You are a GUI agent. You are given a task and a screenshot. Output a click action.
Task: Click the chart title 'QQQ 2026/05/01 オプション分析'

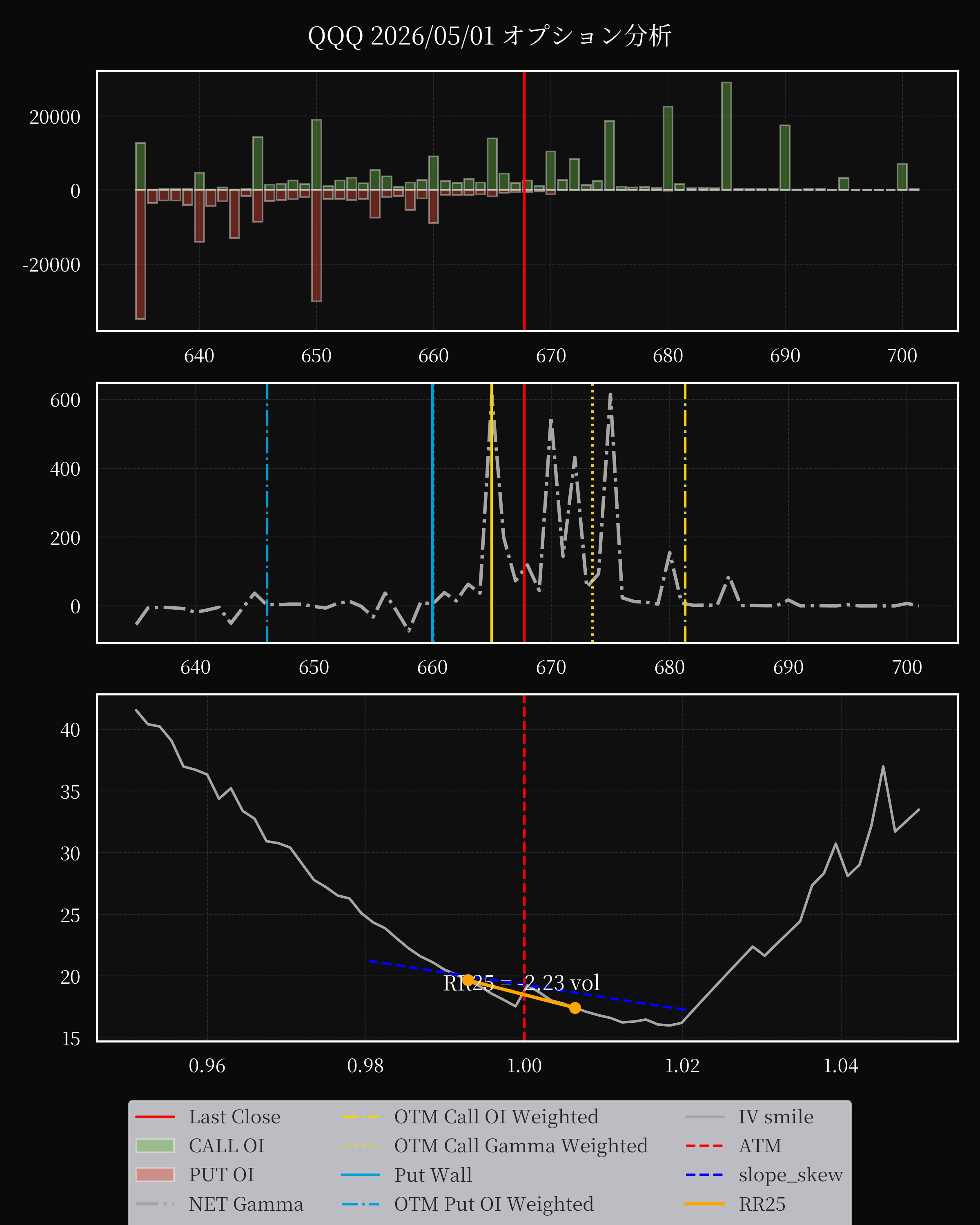coord(490,36)
